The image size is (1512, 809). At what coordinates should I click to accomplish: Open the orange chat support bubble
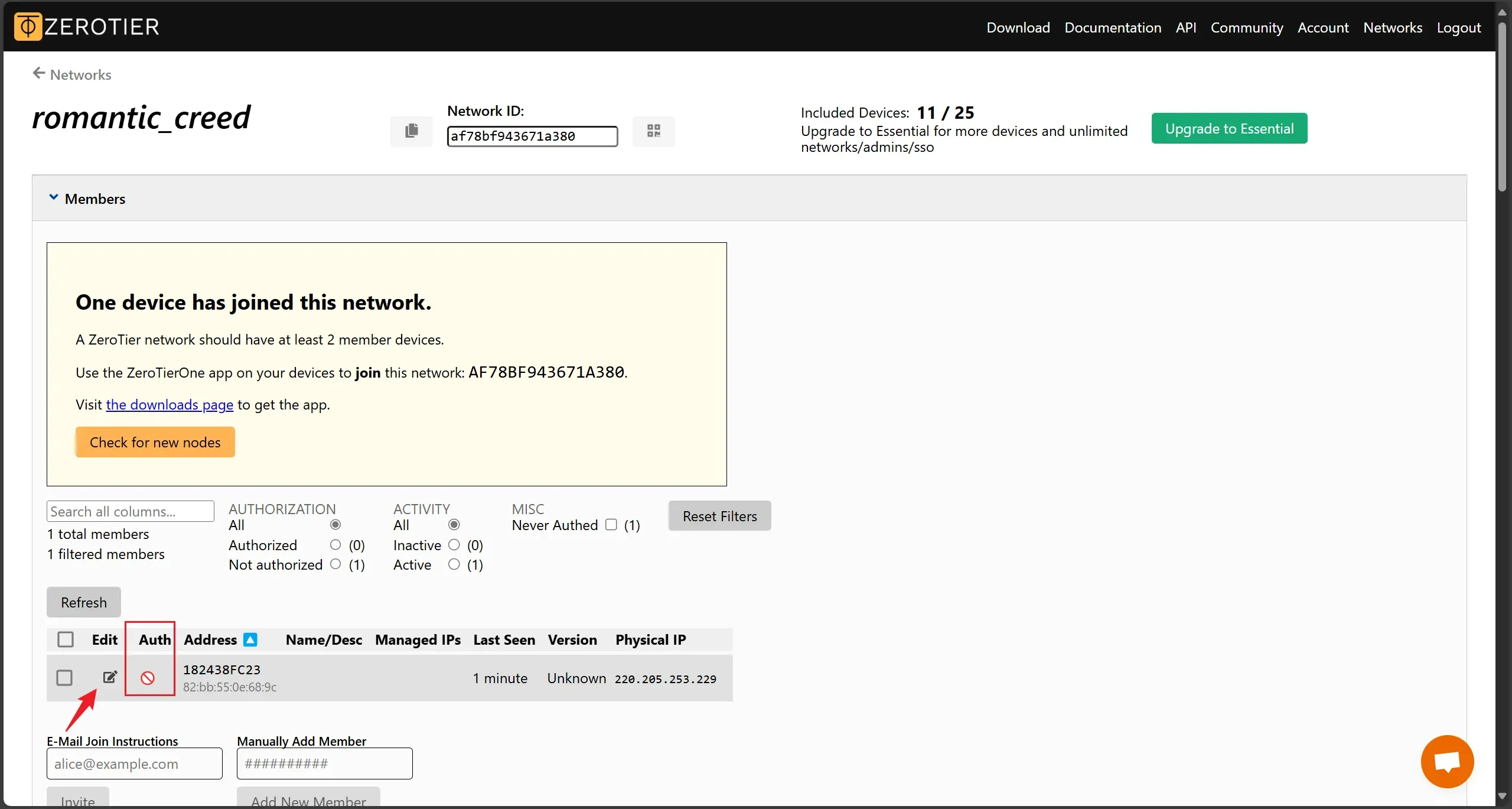1447,761
